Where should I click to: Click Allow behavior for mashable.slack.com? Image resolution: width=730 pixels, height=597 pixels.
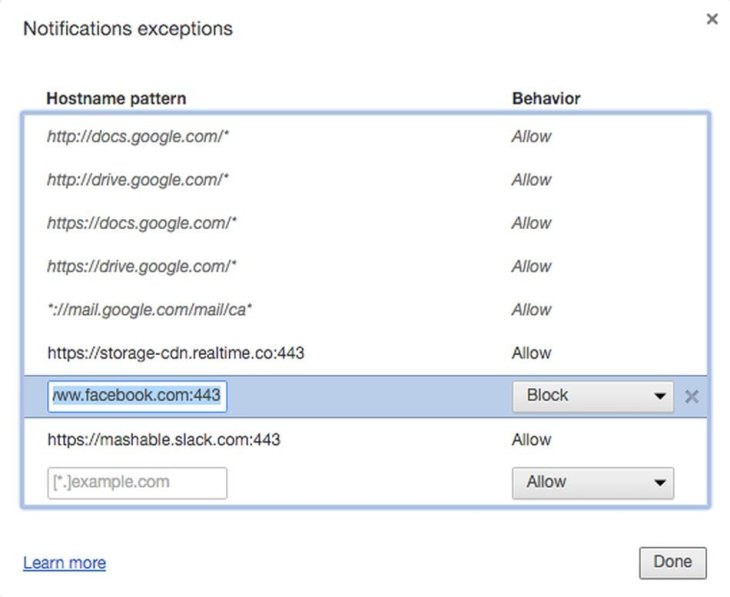(x=531, y=439)
